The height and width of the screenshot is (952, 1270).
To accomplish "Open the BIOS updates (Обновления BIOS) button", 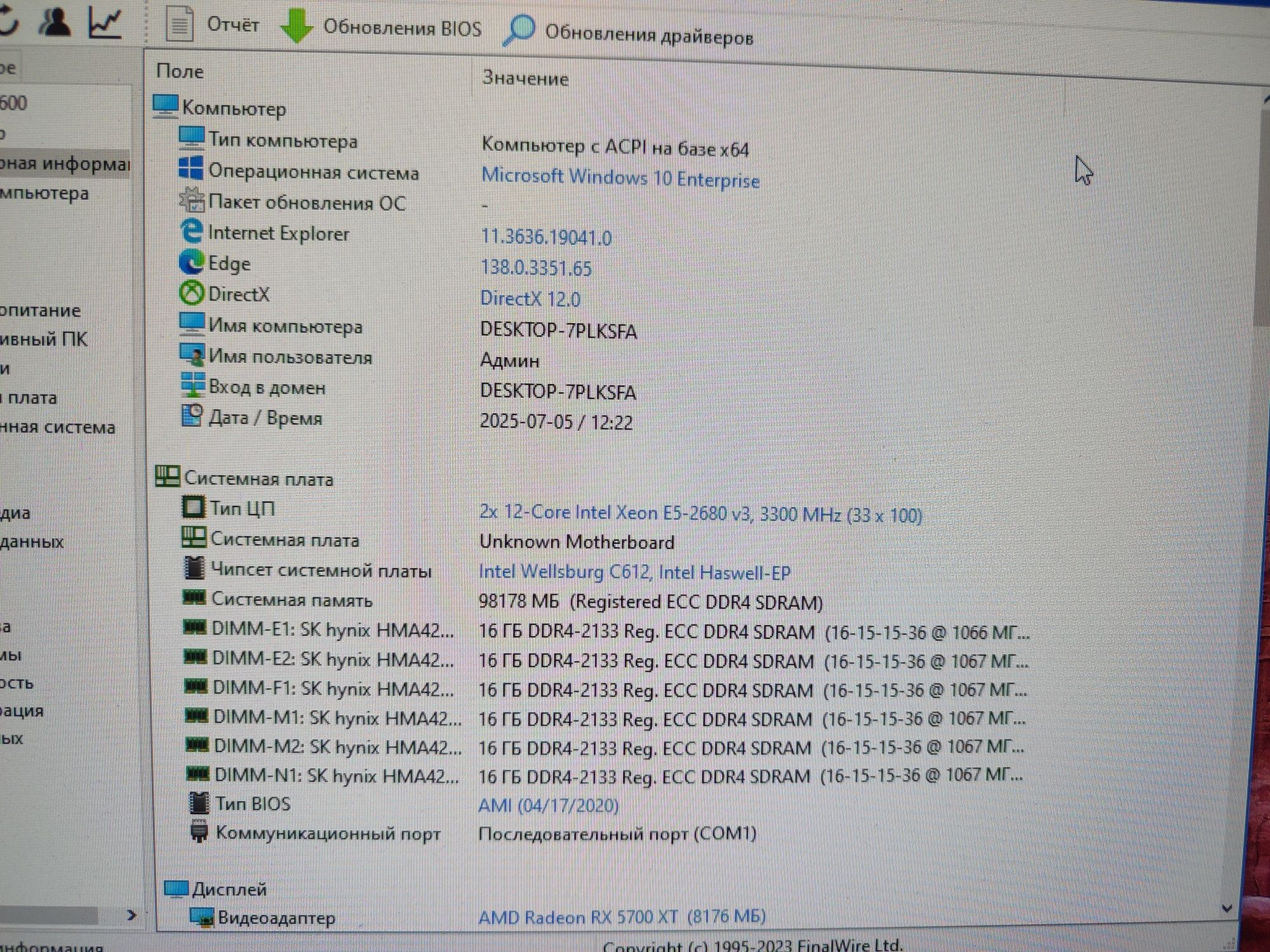I will 381,27.
